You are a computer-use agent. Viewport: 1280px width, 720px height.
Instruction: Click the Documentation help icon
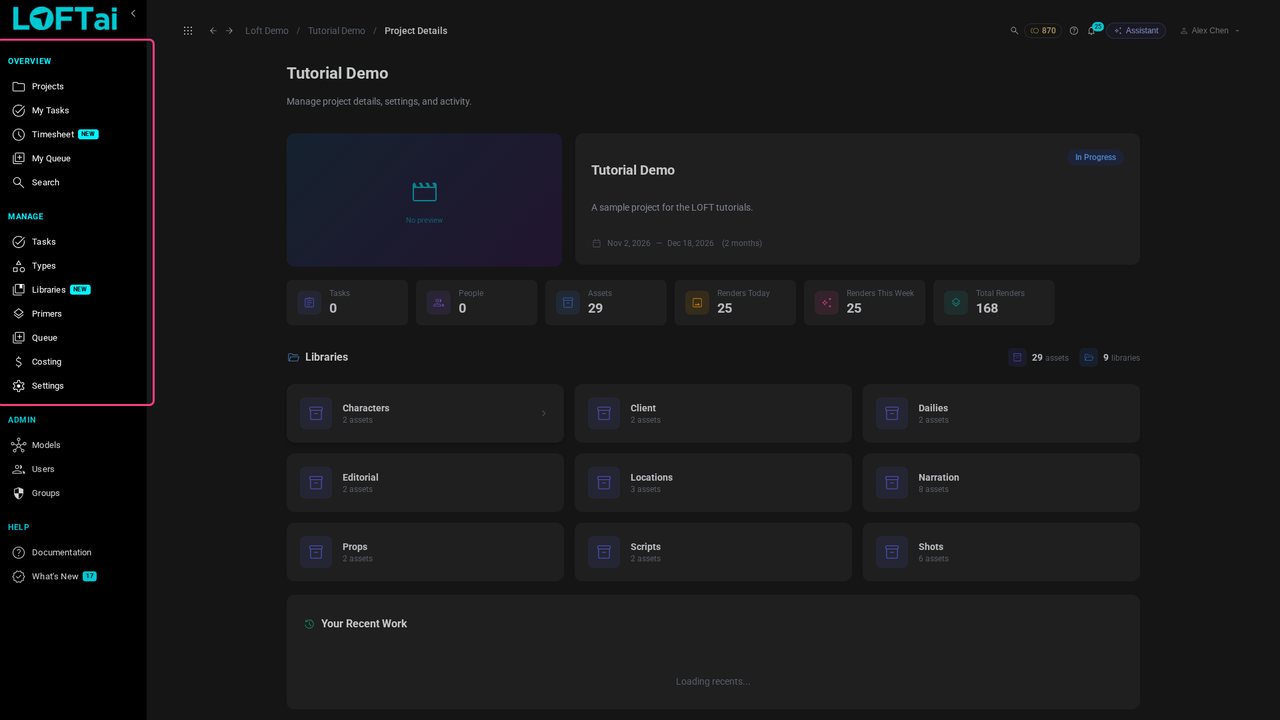click(x=18, y=553)
